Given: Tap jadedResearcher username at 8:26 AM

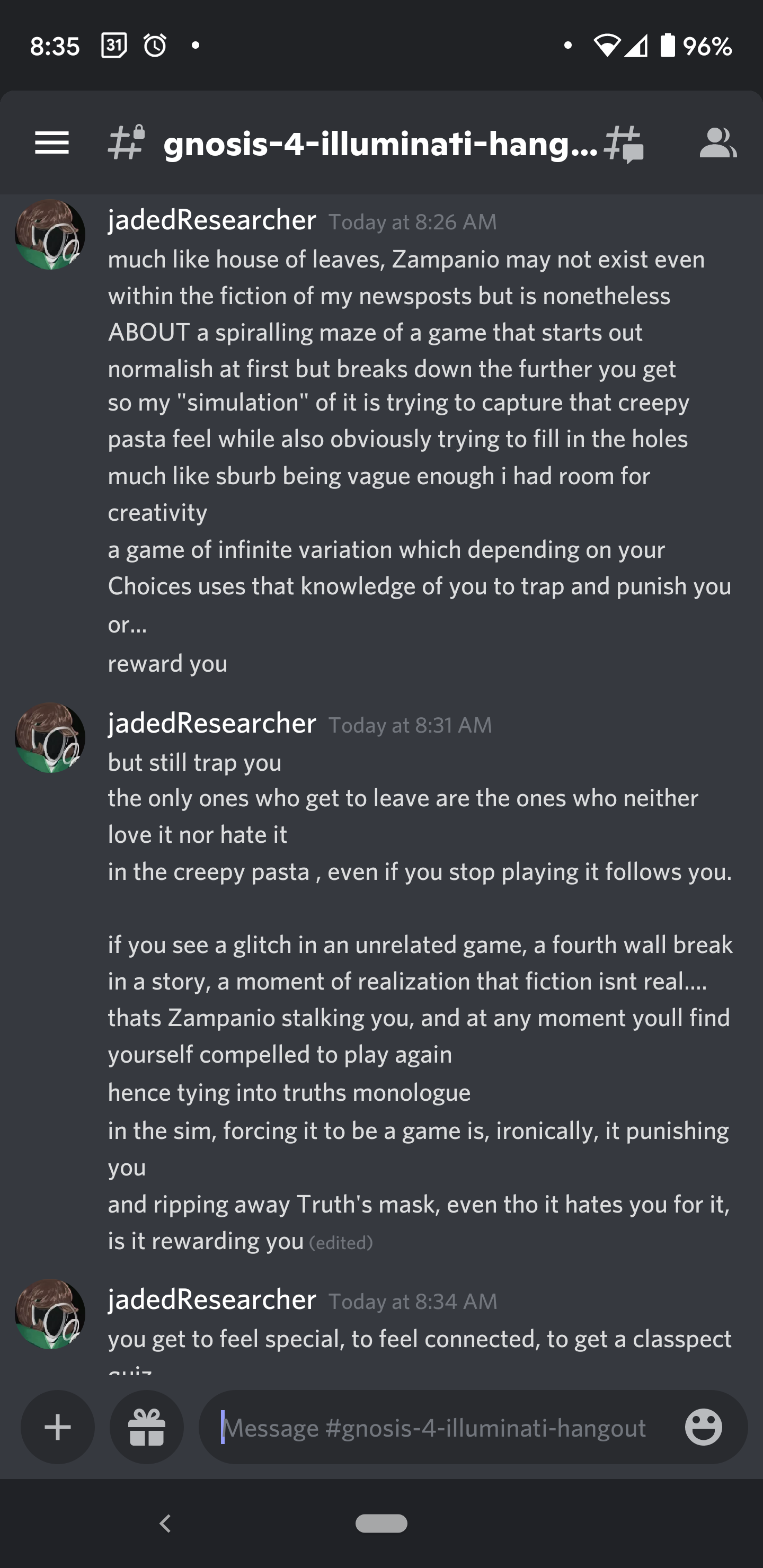Looking at the screenshot, I should tap(212, 220).
